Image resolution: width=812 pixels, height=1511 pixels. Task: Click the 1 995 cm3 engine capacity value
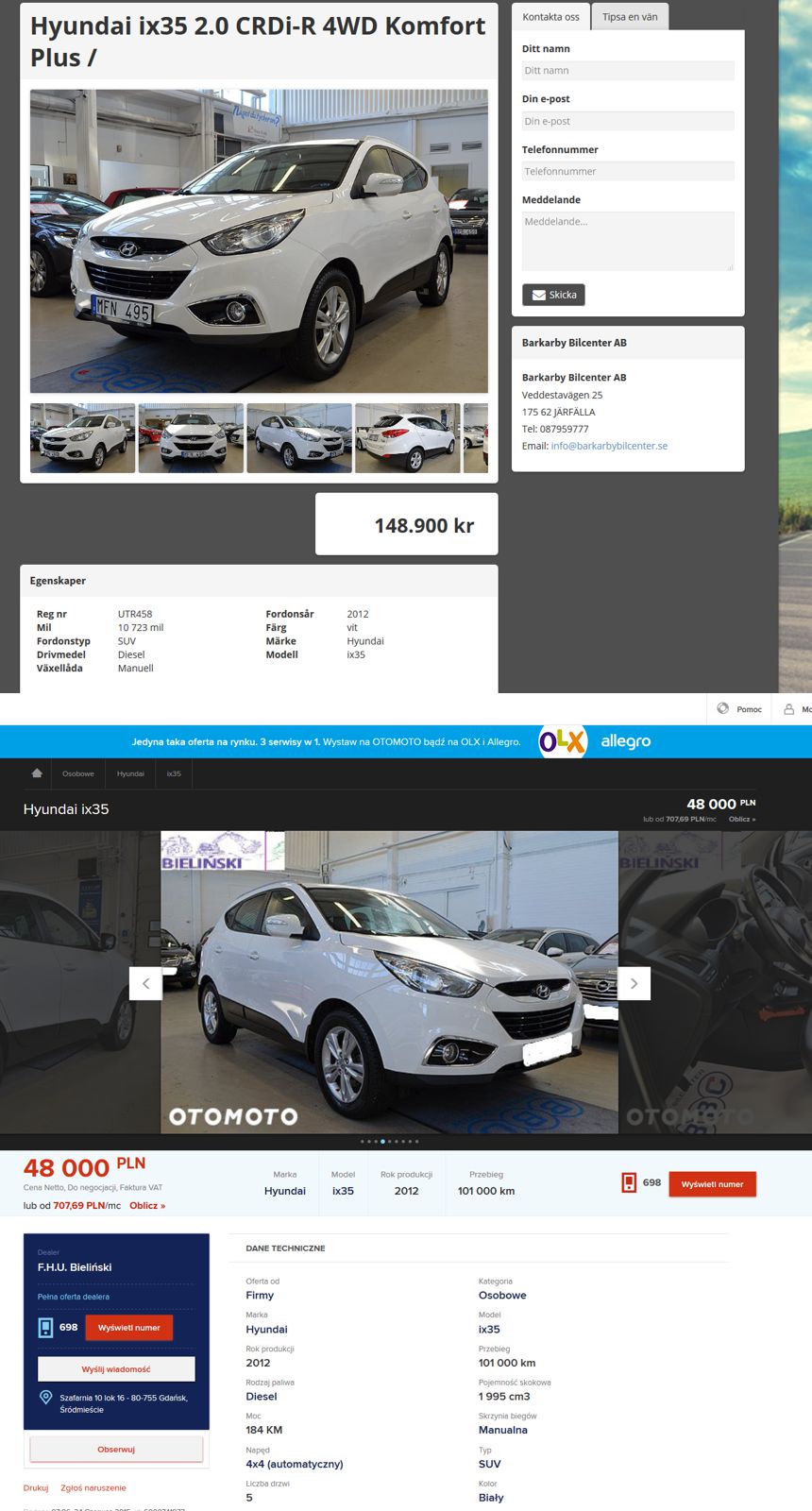[x=504, y=1397]
